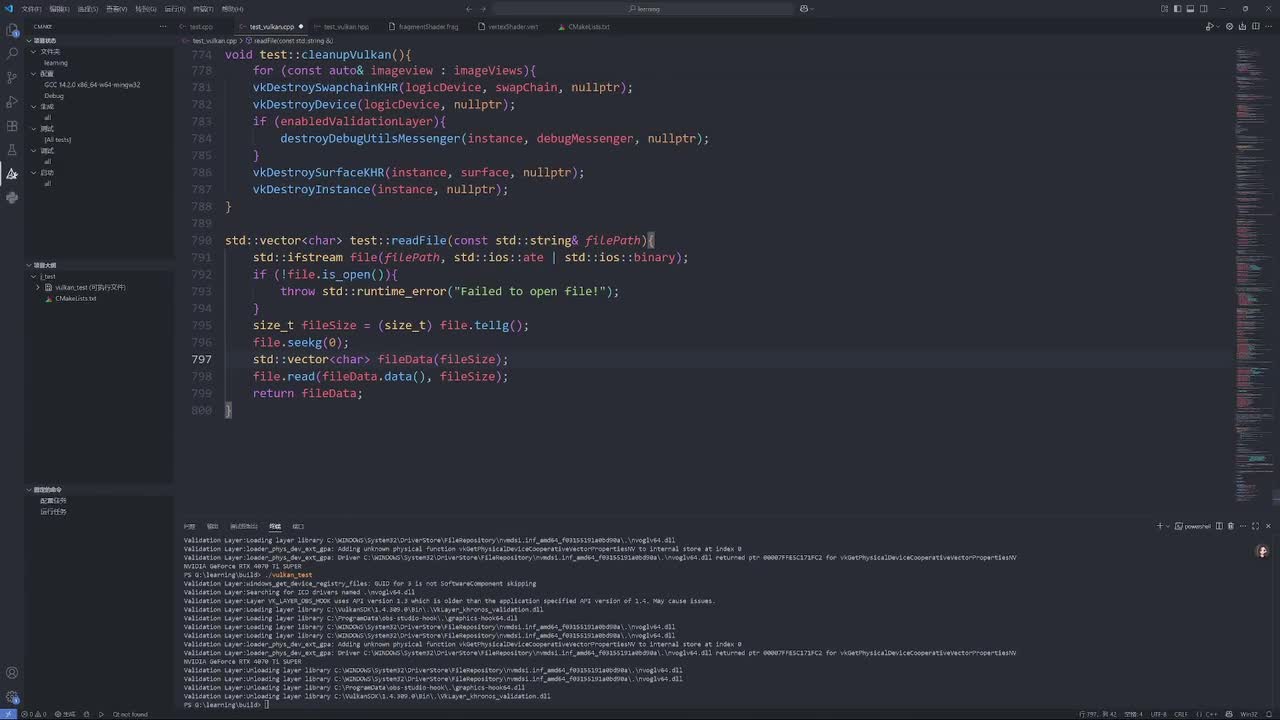The width and height of the screenshot is (1280, 720).
Task: Switch to the test.cpp tab
Action: [x=201, y=27]
